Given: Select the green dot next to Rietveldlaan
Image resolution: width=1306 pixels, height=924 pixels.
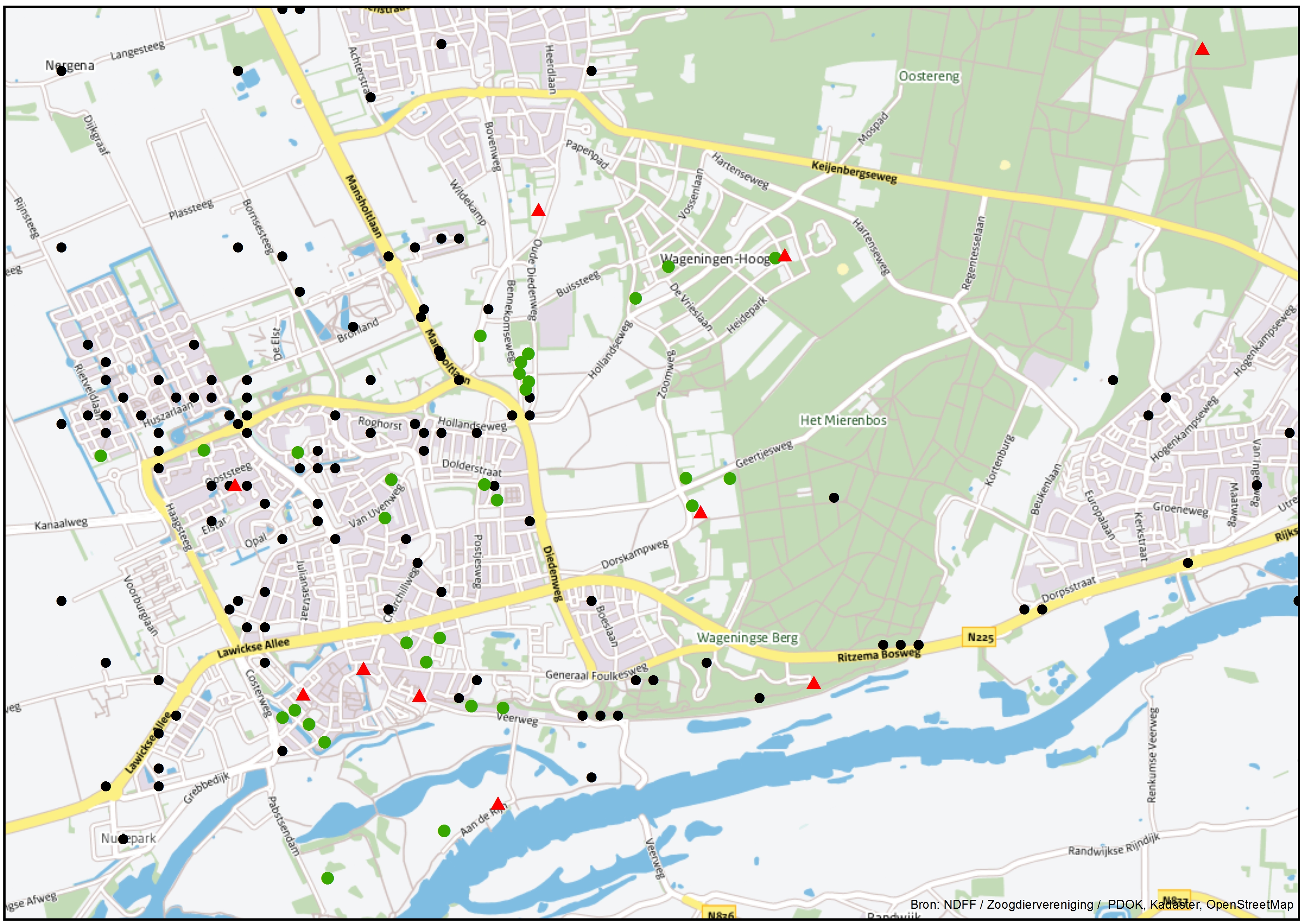Looking at the screenshot, I should coord(101,456).
